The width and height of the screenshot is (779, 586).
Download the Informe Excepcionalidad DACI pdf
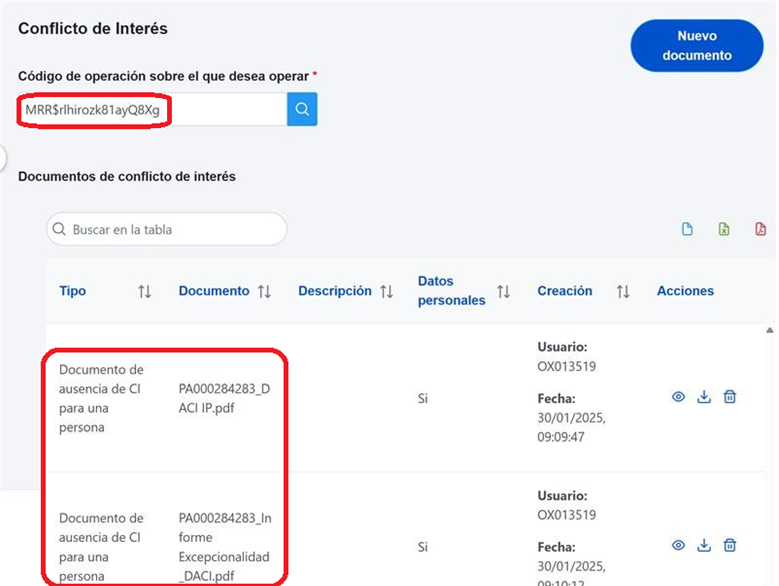(x=704, y=545)
